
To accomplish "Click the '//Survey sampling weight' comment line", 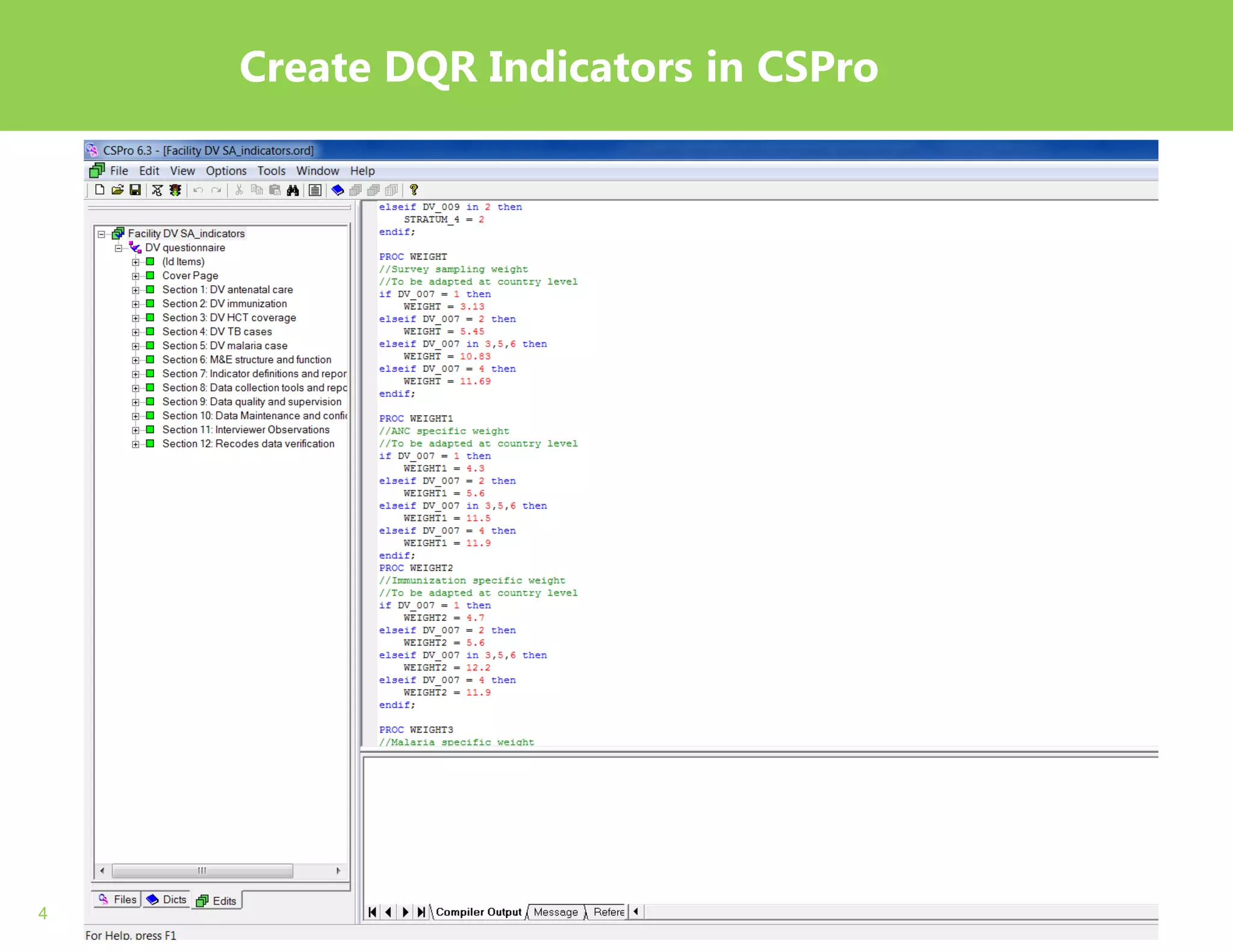I will (453, 269).
